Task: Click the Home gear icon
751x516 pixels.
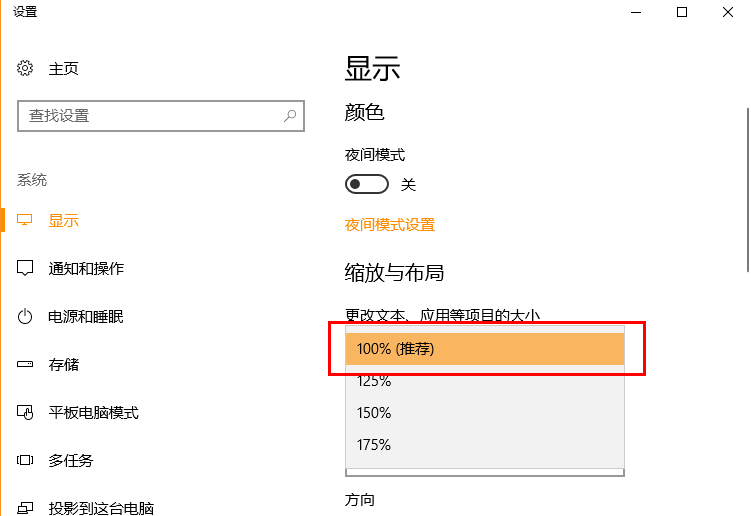Action: 26,69
